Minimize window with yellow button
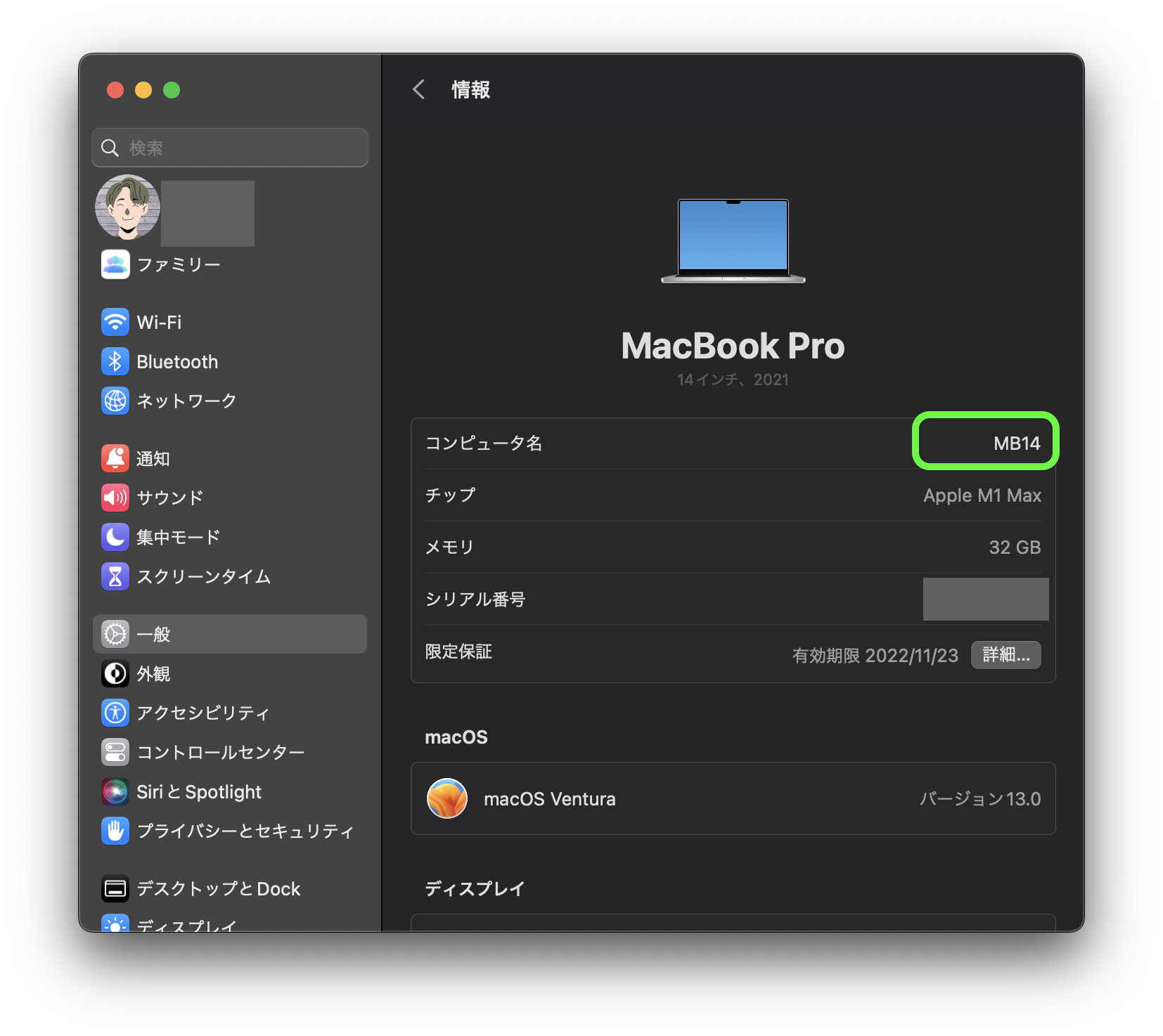The image size is (1163, 1036). 143,90
